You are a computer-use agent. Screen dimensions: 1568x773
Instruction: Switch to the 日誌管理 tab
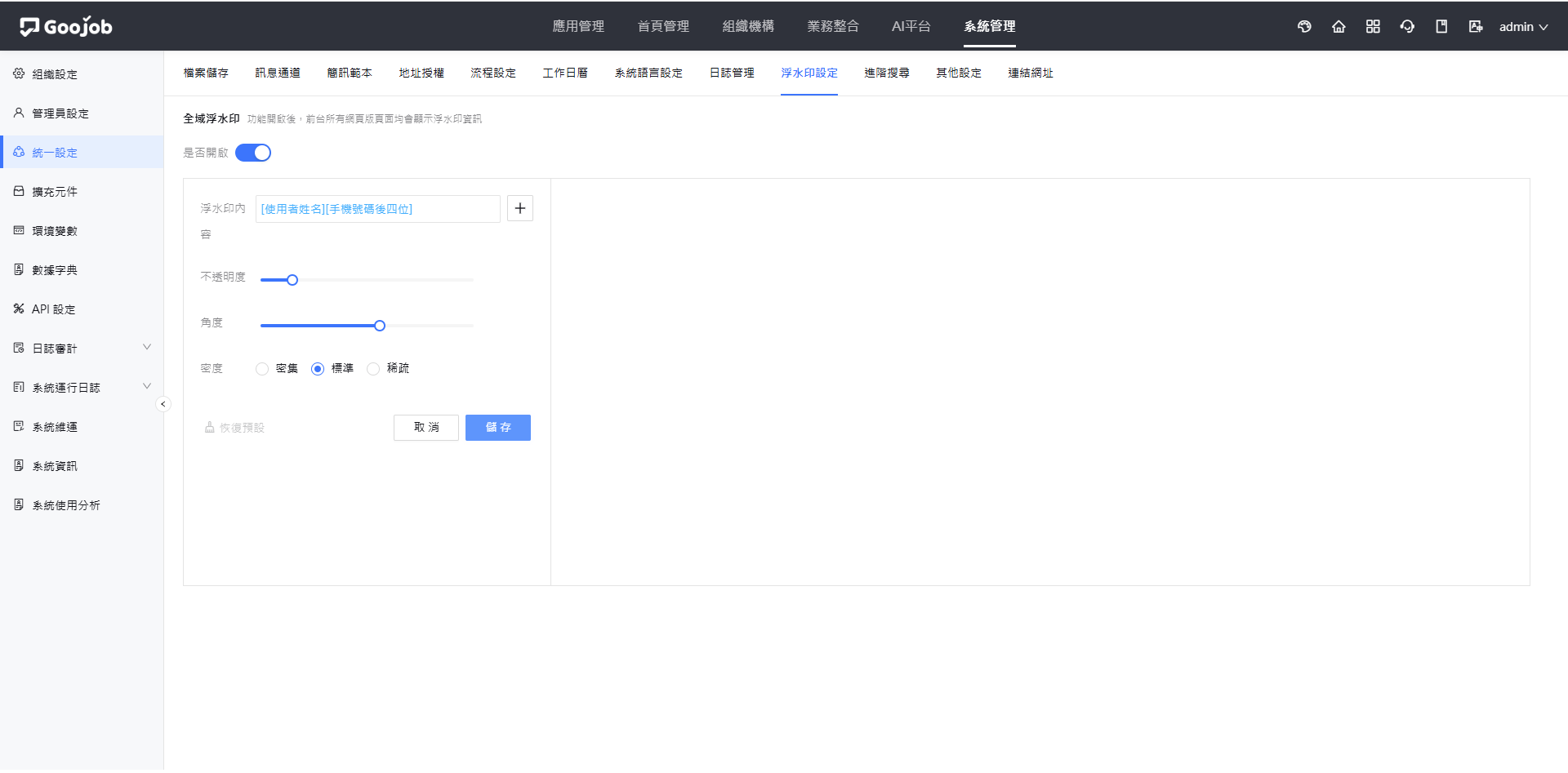(732, 73)
